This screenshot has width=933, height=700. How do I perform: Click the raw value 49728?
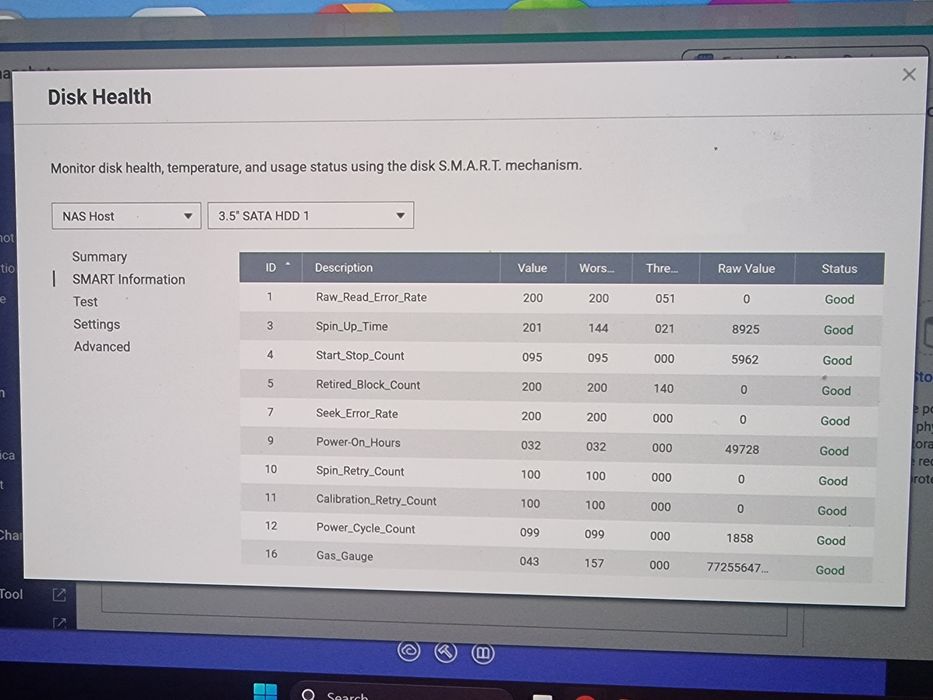coord(742,449)
